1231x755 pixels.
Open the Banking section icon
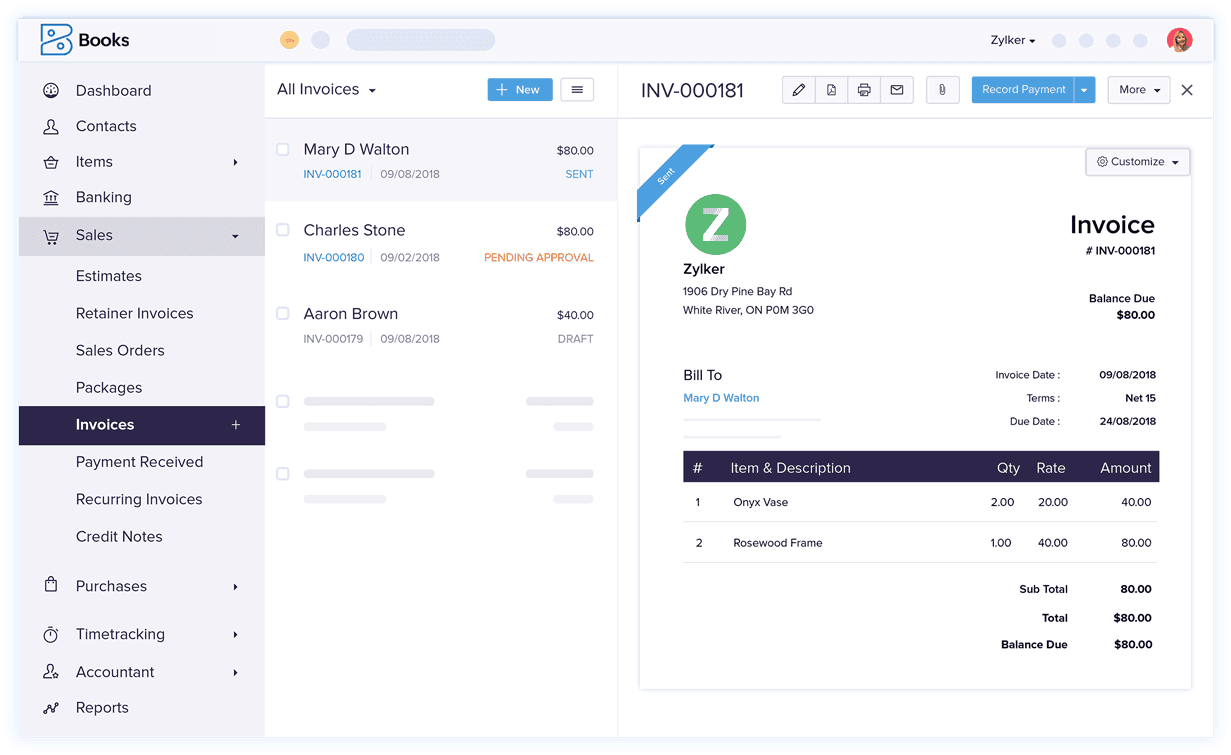[50, 197]
